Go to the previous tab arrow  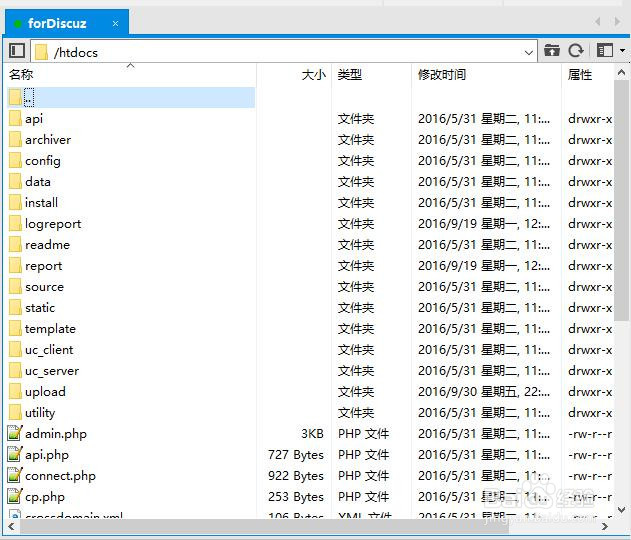click(x=598, y=21)
